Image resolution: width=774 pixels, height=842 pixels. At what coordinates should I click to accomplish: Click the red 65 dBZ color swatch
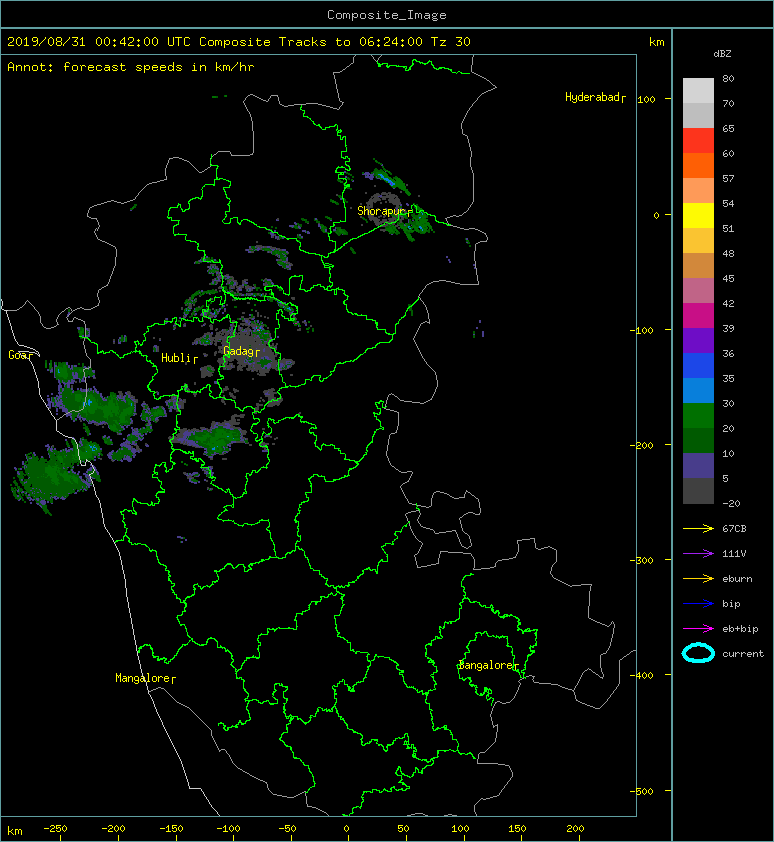click(698, 141)
